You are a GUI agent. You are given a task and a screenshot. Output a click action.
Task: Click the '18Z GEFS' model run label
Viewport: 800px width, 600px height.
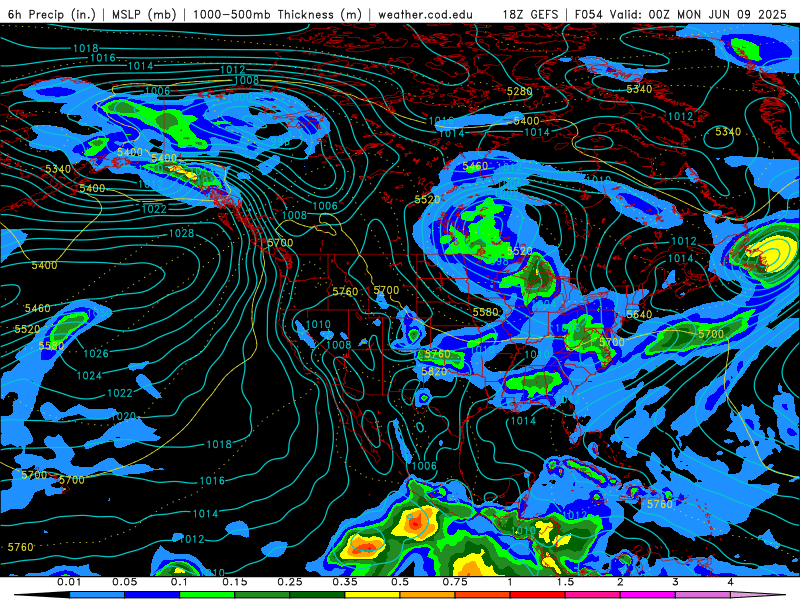(x=530, y=14)
